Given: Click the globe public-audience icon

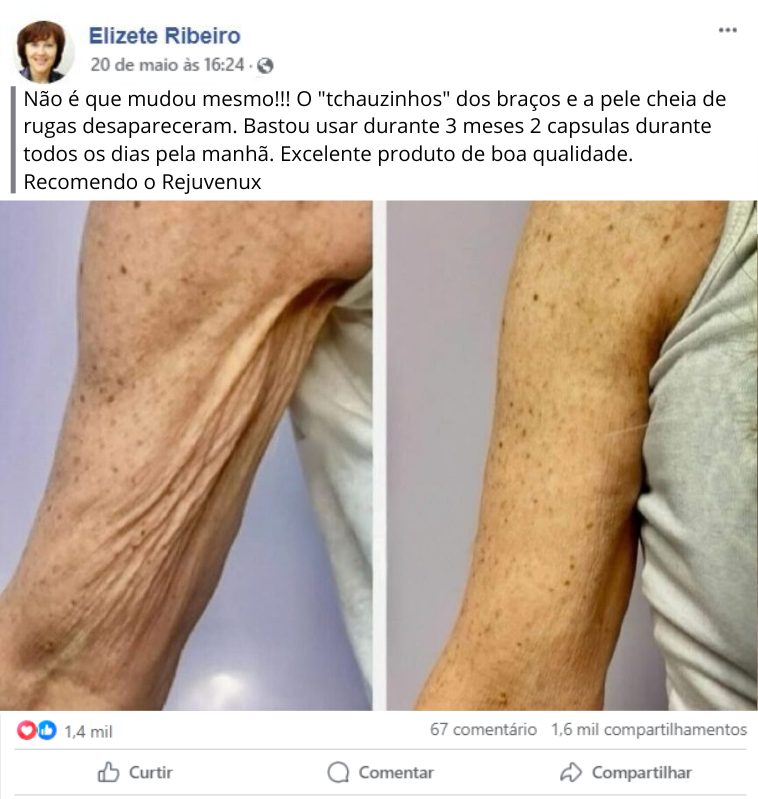Looking at the screenshot, I should pyautogui.click(x=265, y=66).
